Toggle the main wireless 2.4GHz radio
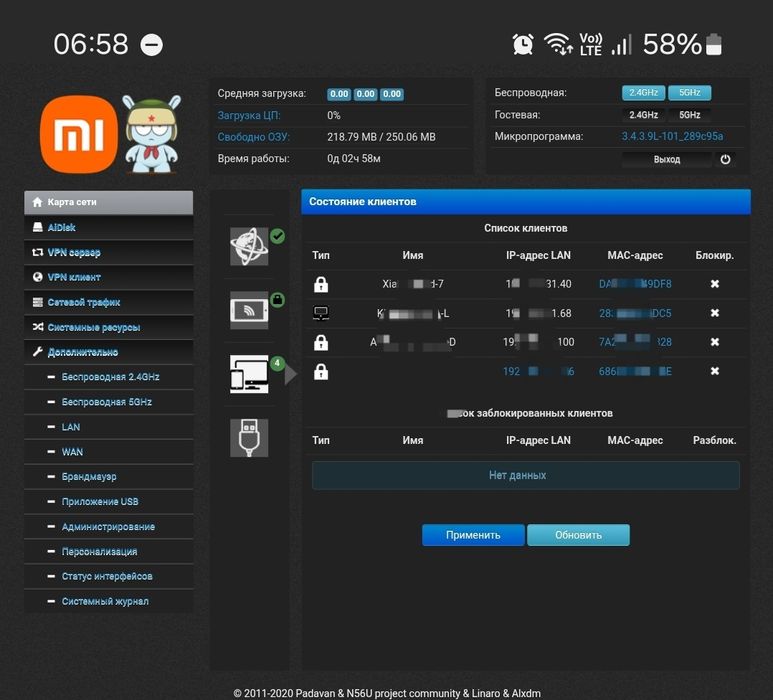The image size is (773, 700). click(x=643, y=93)
